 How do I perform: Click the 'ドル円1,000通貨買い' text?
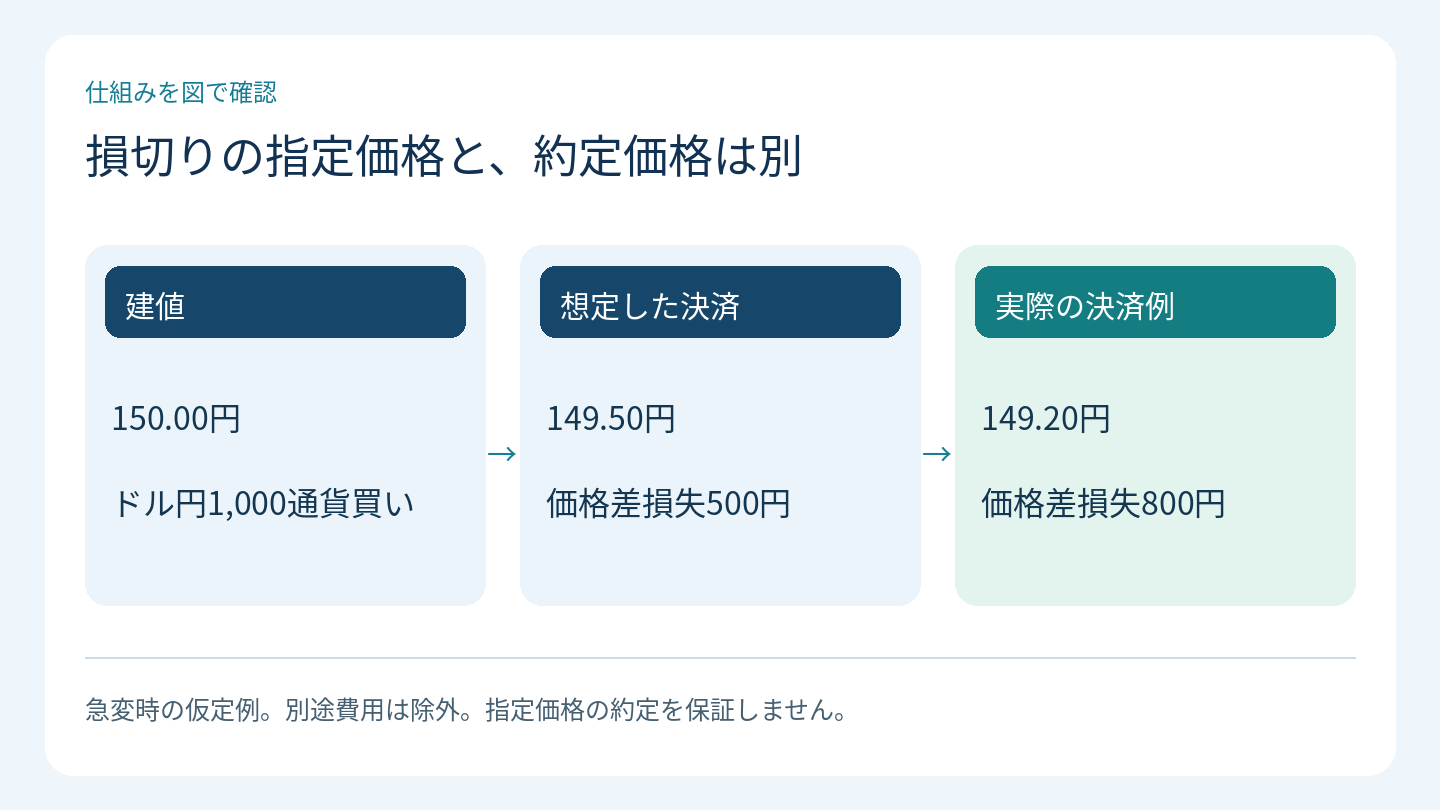[x=262, y=504]
